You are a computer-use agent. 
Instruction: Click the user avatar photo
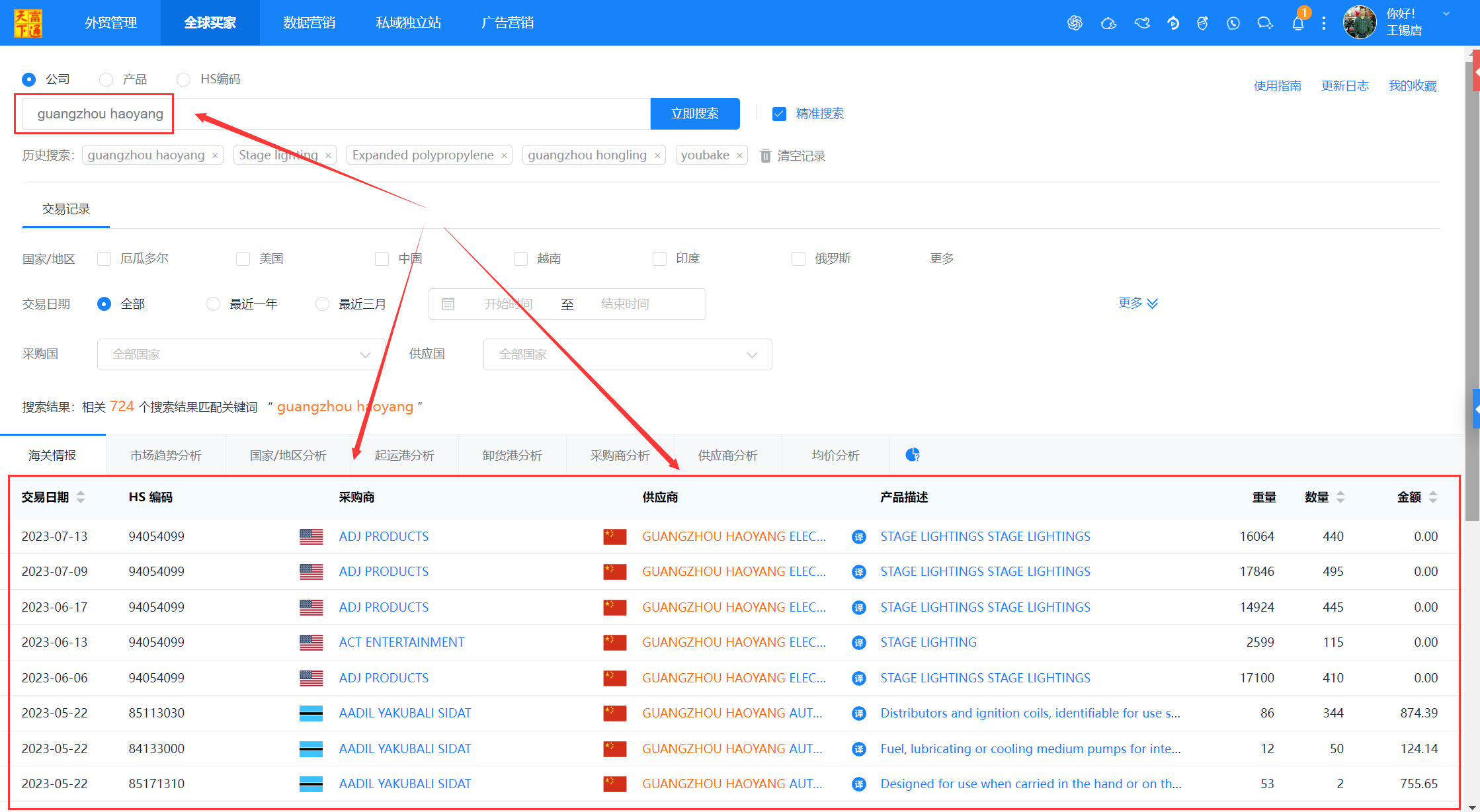pos(1360,22)
